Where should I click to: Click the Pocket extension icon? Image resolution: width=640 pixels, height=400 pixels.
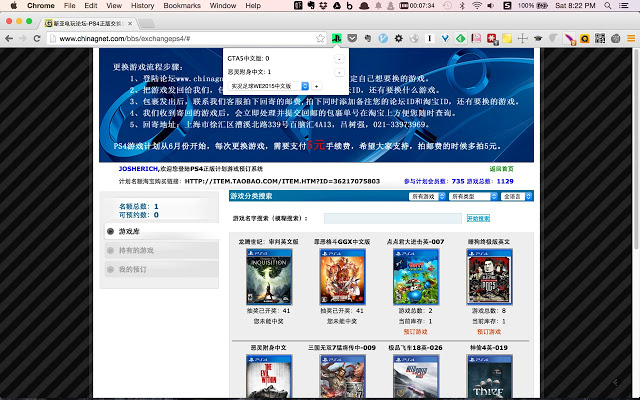point(352,38)
